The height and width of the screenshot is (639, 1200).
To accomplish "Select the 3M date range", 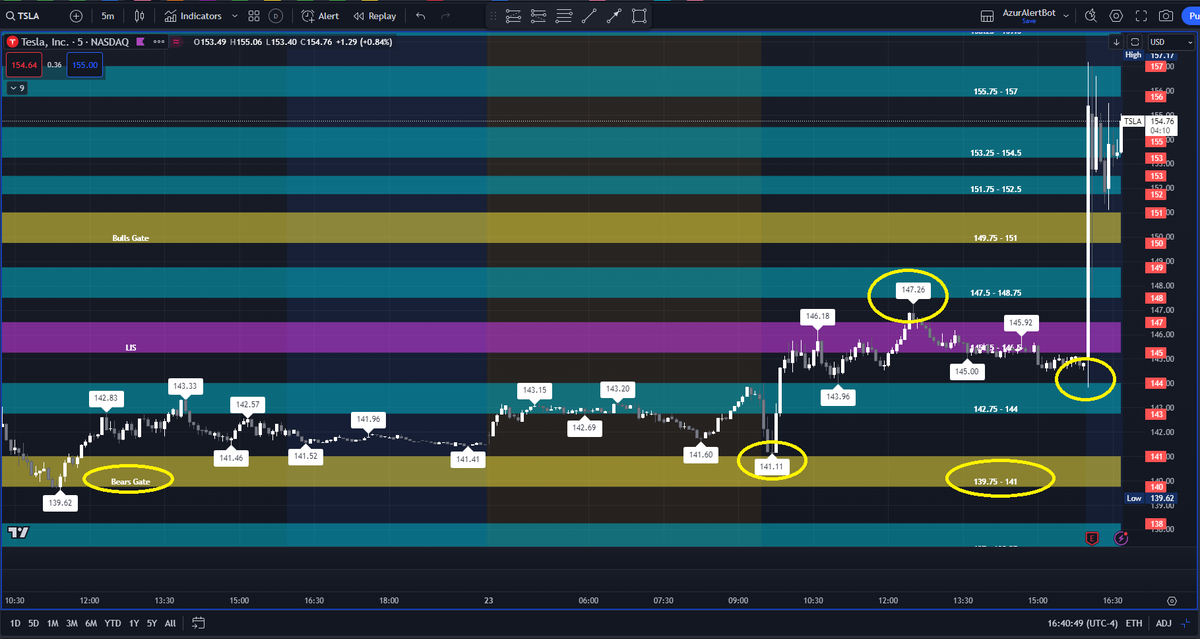I will pyautogui.click(x=72, y=623).
